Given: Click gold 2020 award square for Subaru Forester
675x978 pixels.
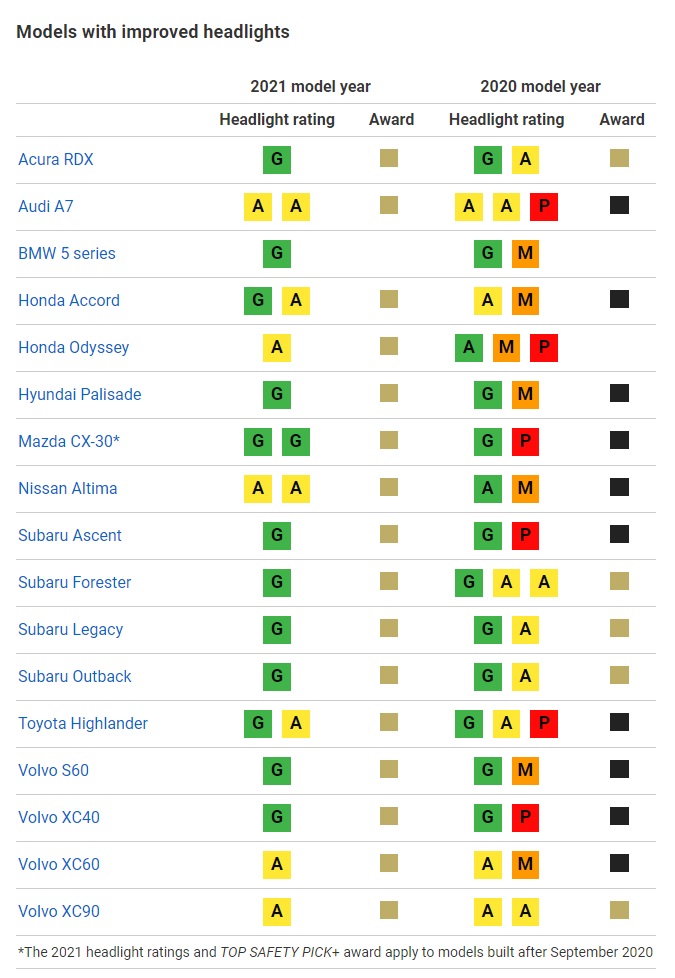Looking at the screenshot, I should tap(619, 581).
